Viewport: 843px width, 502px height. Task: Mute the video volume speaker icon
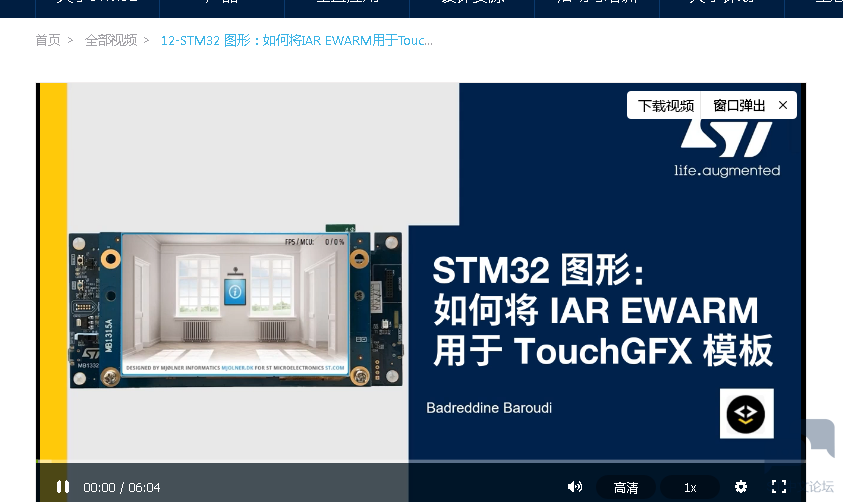[575, 487]
